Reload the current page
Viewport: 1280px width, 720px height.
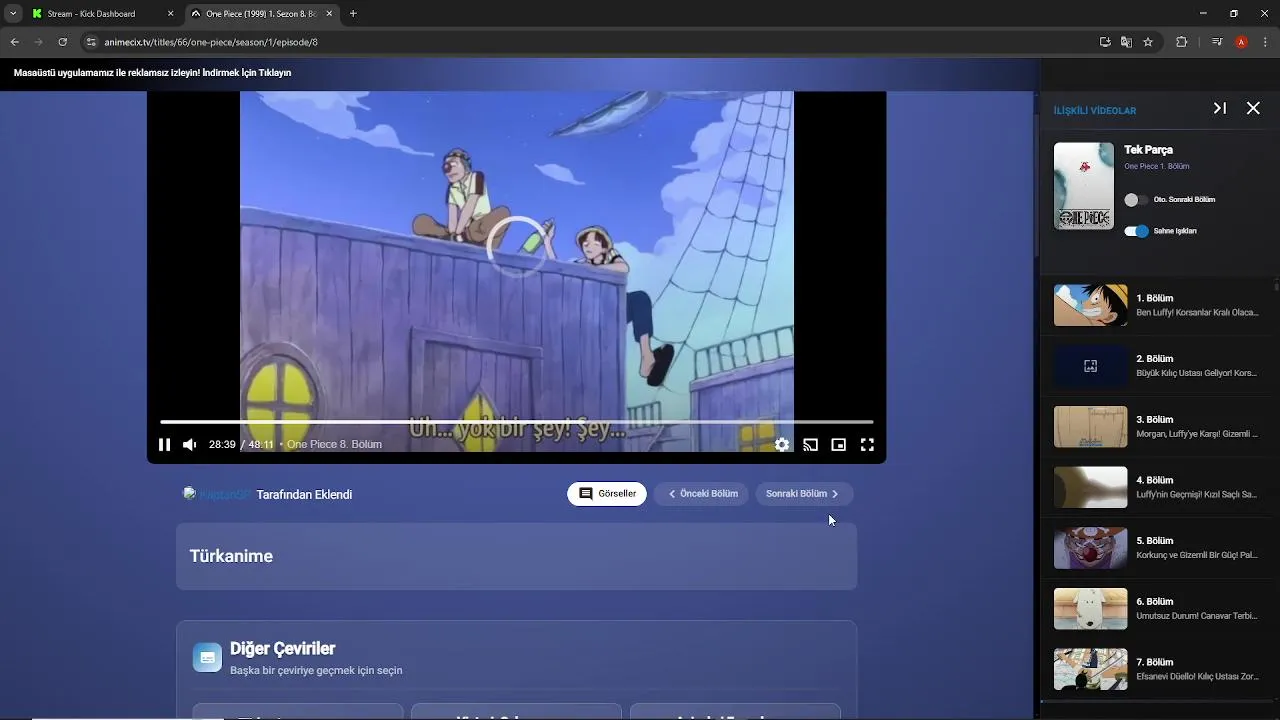tap(63, 42)
